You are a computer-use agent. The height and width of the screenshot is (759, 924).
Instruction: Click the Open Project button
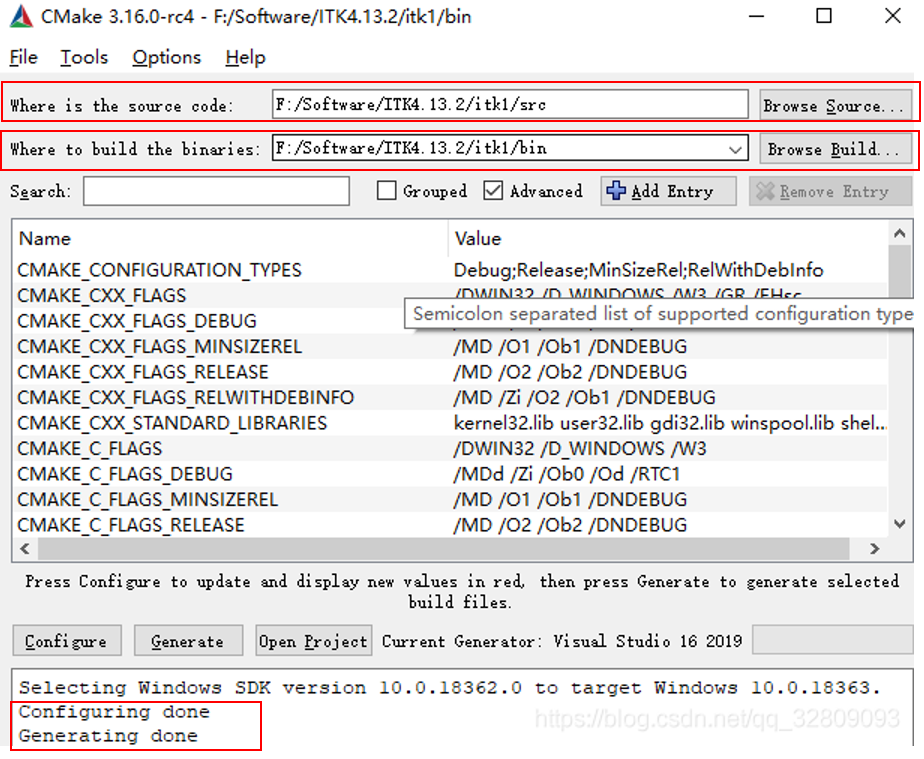pos(314,641)
